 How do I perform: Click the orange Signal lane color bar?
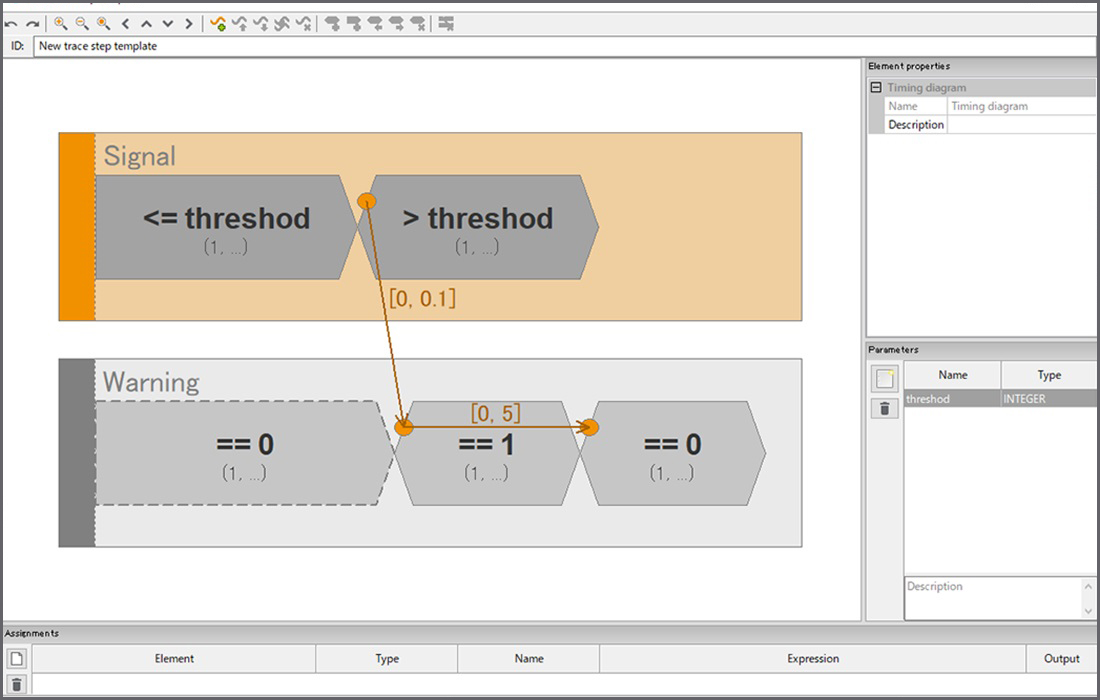coord(77,227)
